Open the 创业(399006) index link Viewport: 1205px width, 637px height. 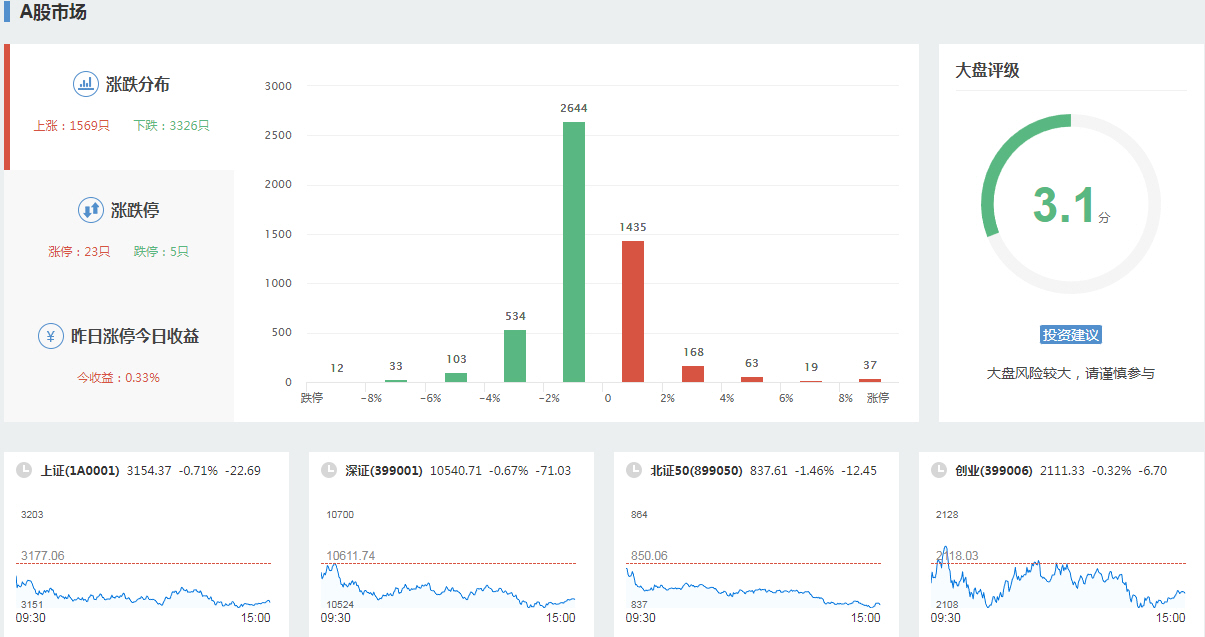pyautogui.click(x=993, y=470)
